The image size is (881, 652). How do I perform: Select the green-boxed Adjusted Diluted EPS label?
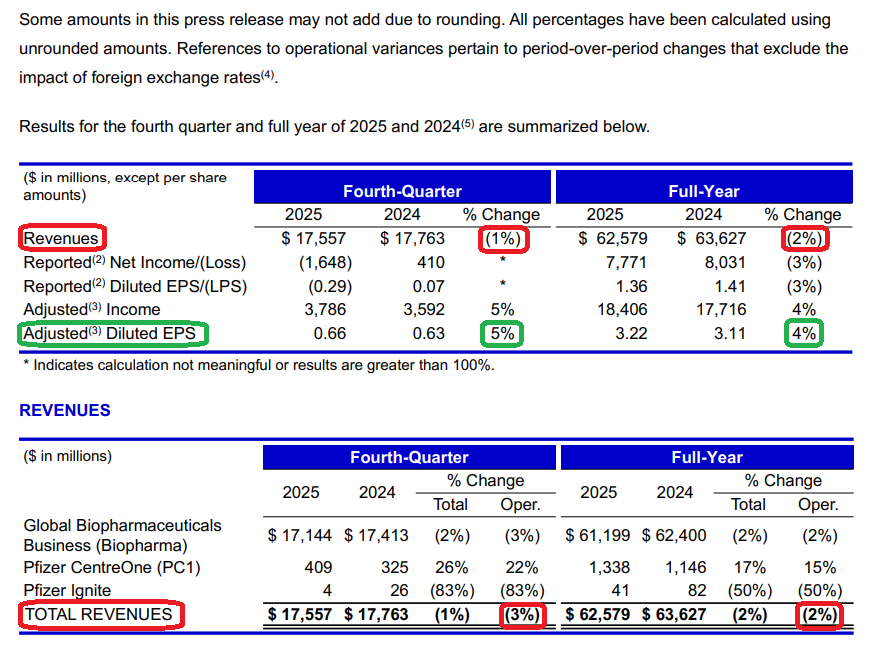[x=113, y=334]
